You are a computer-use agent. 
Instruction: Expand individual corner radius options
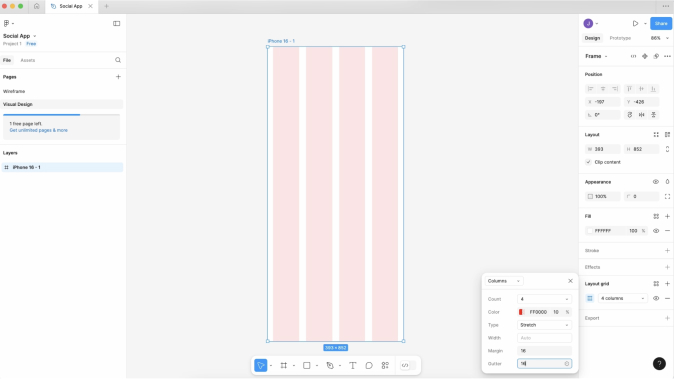(667, 196)
